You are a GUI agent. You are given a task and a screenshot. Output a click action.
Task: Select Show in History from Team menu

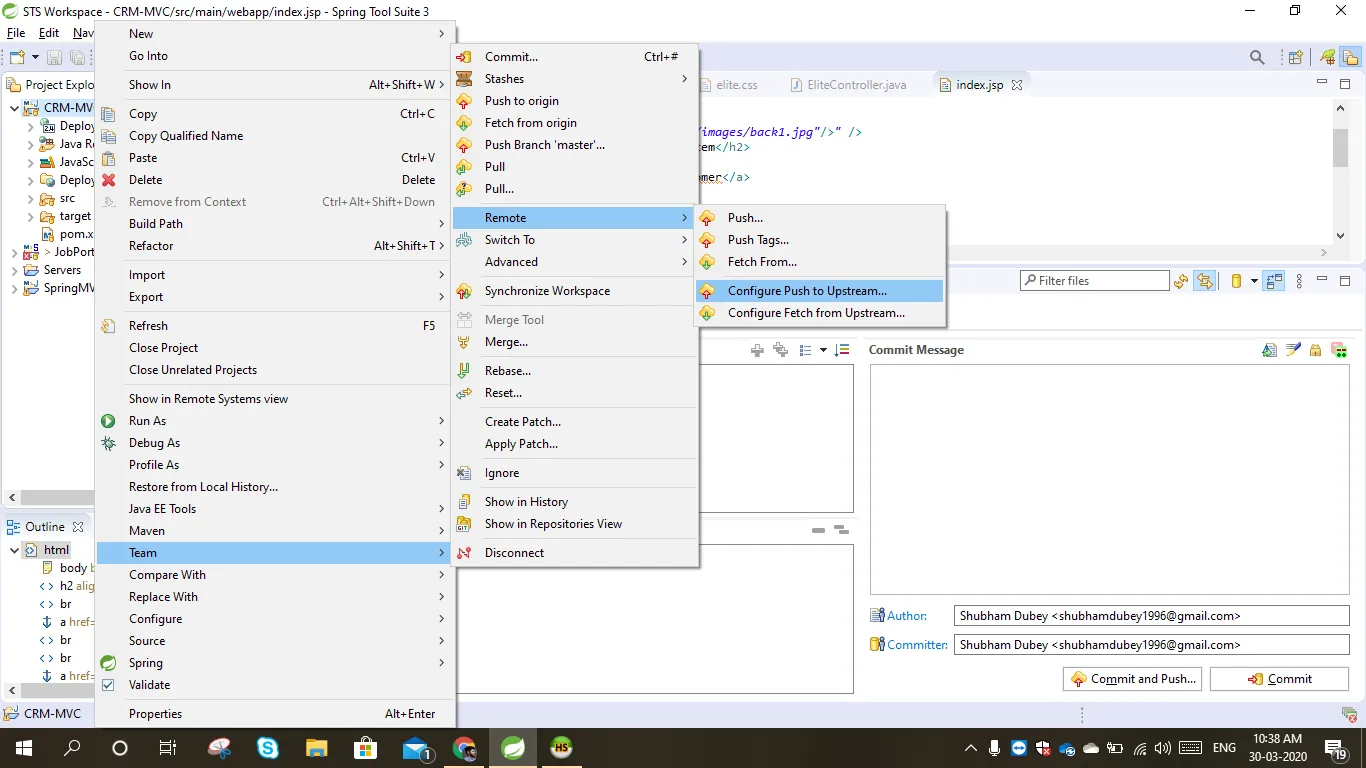pos(574,502)
